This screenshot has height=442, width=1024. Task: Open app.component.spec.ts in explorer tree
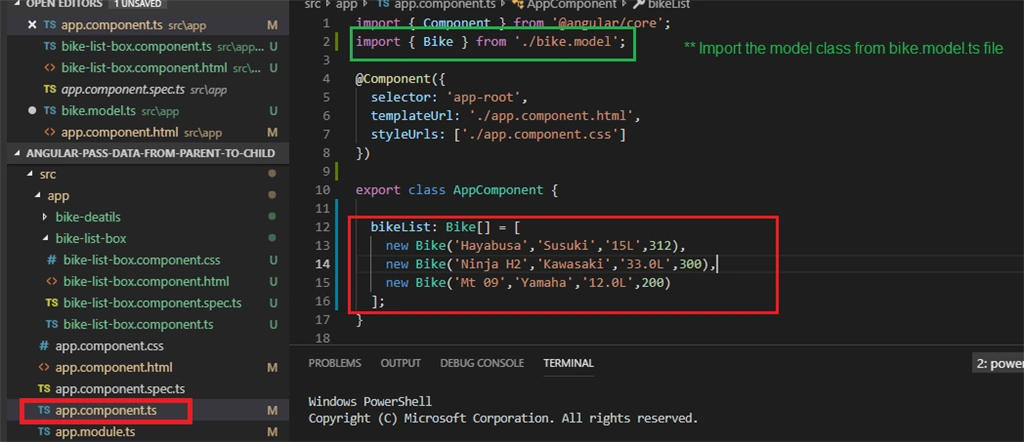[x=120, y=389]
